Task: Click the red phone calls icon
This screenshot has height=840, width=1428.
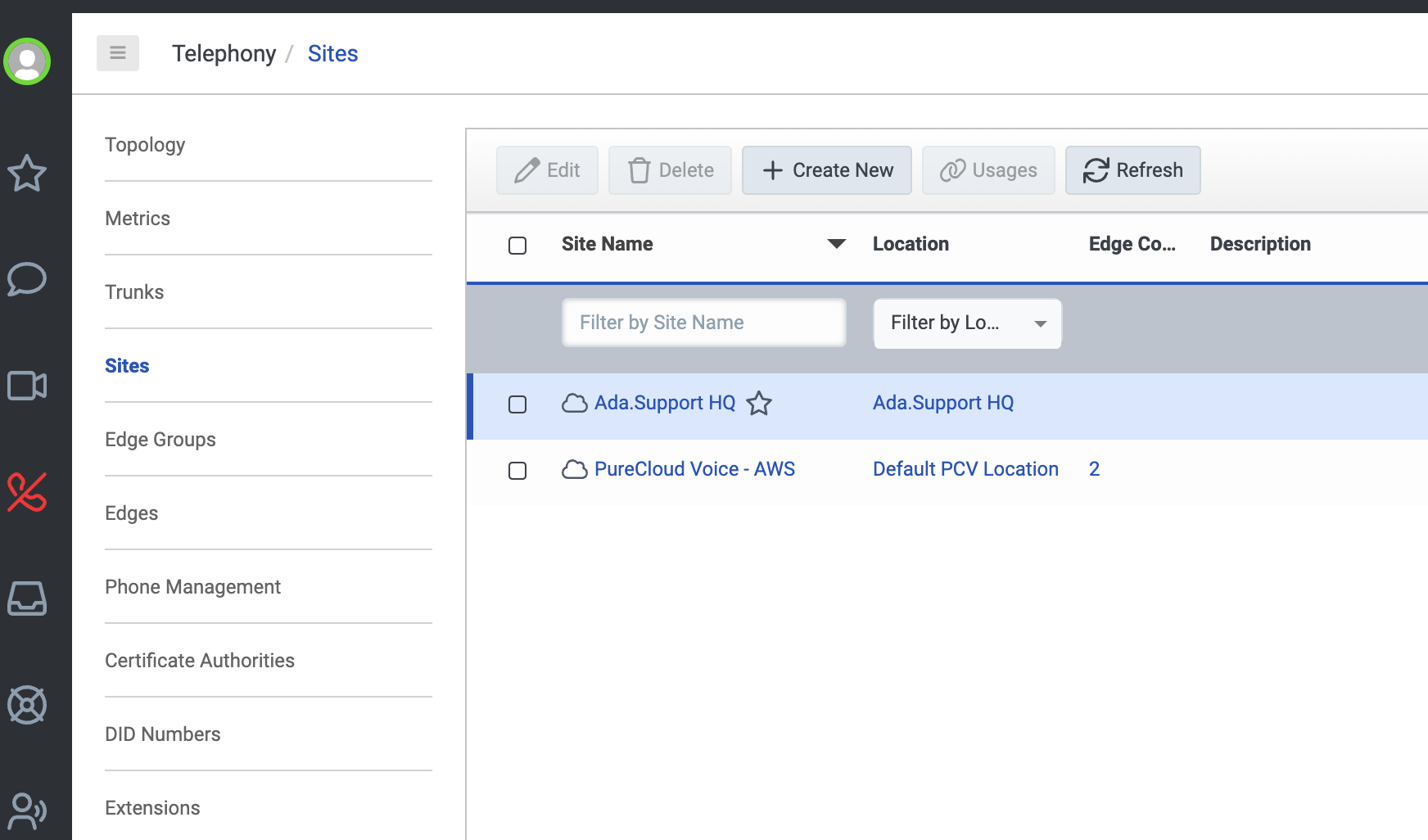Action: click(27, 492)
